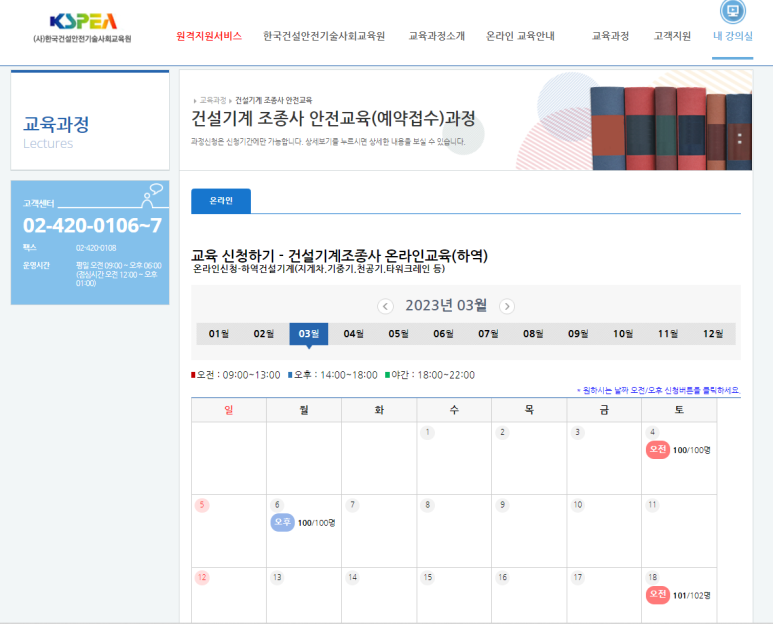The height and width of the screenshot is (624, 773).
Task: Open 온라인 교육안내 menu
Action: (520, 36)
